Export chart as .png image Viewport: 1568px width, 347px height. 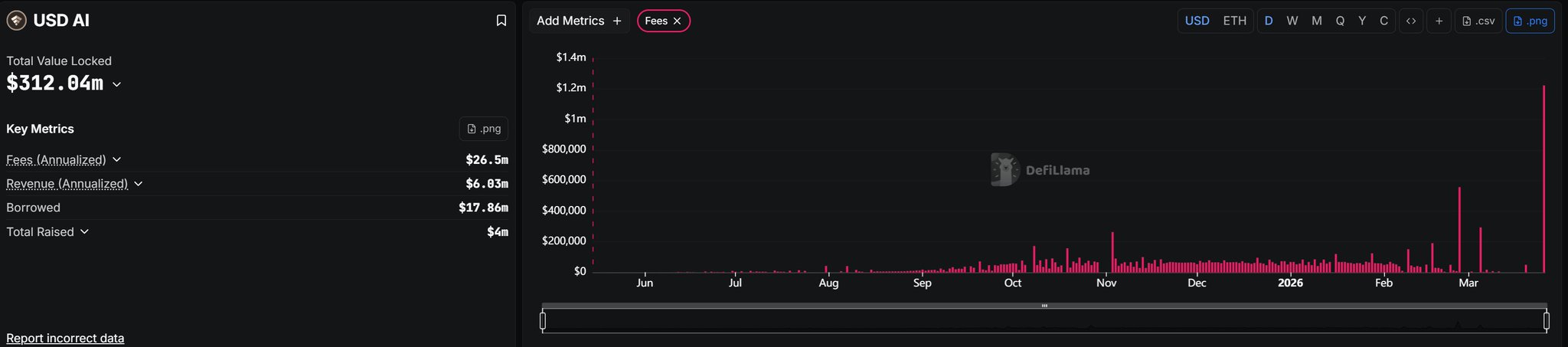click(x=1530, y=21)
